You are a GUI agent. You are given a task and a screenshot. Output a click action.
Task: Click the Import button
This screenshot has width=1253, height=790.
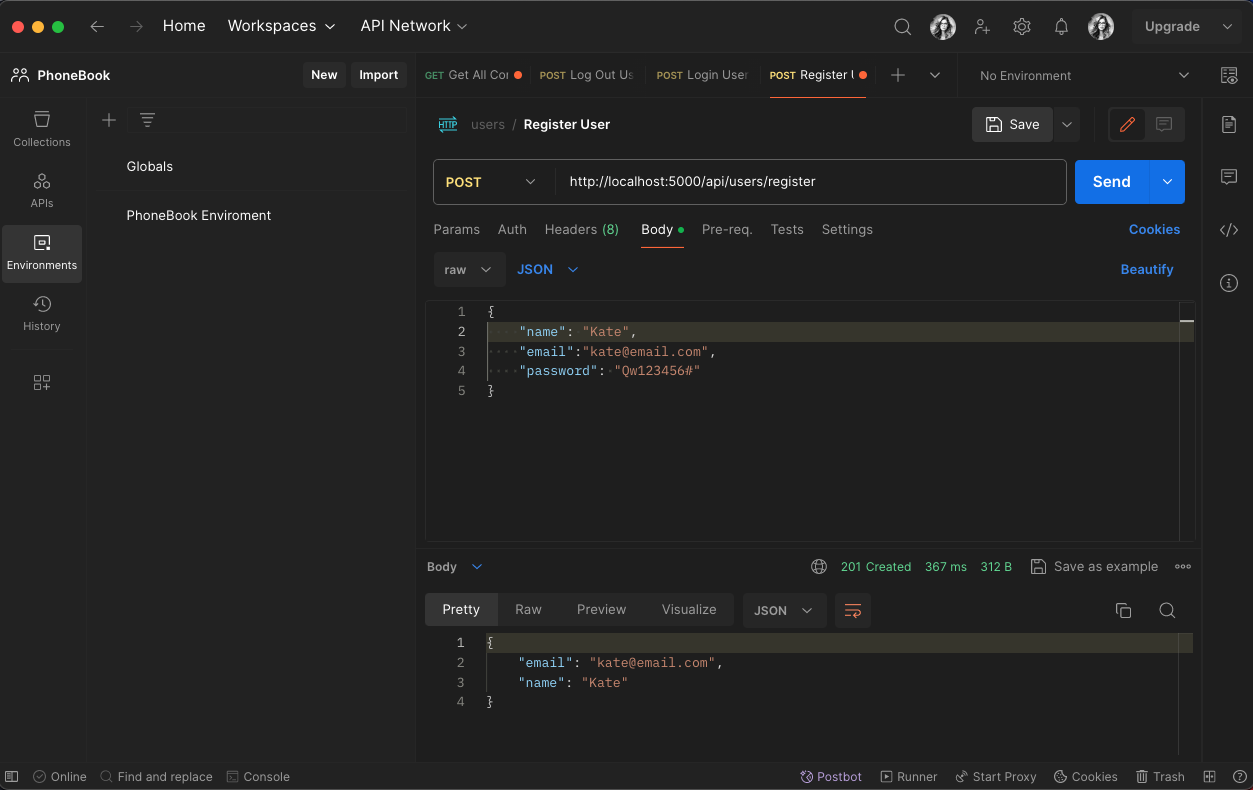378,75
